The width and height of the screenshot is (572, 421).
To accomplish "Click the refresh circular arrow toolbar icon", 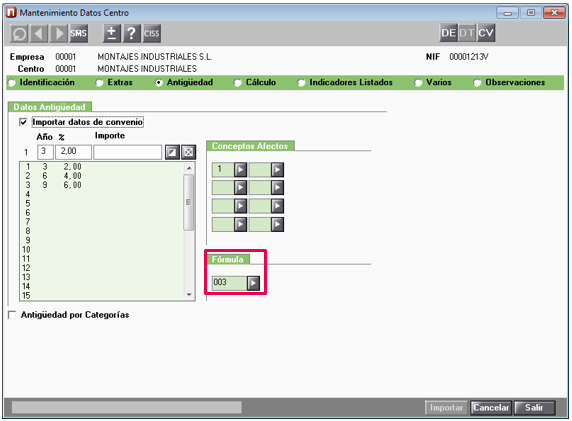I will tap(19, 34).
